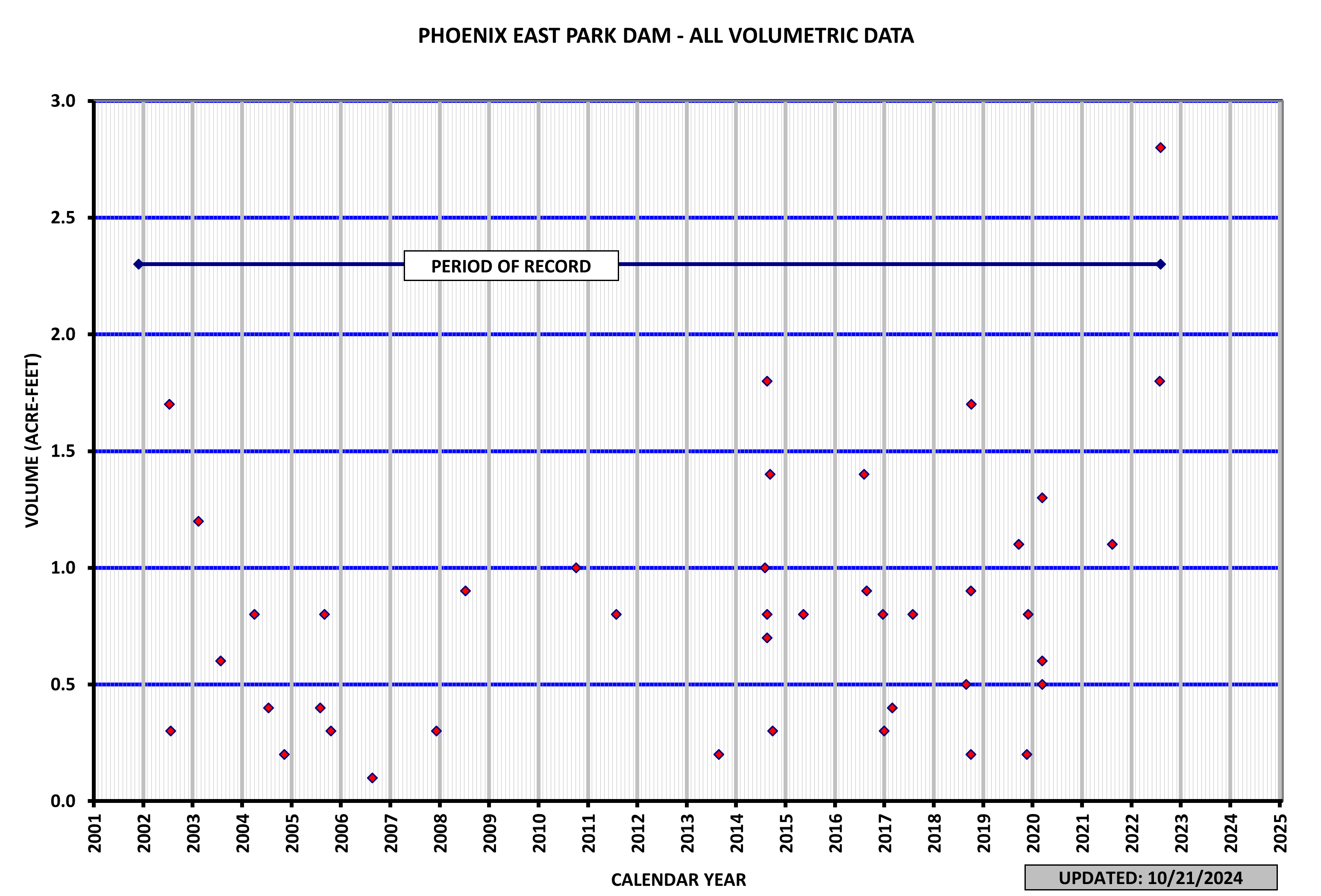Click the highest data point at 2.8 acre-feet

click(1161, 148)
